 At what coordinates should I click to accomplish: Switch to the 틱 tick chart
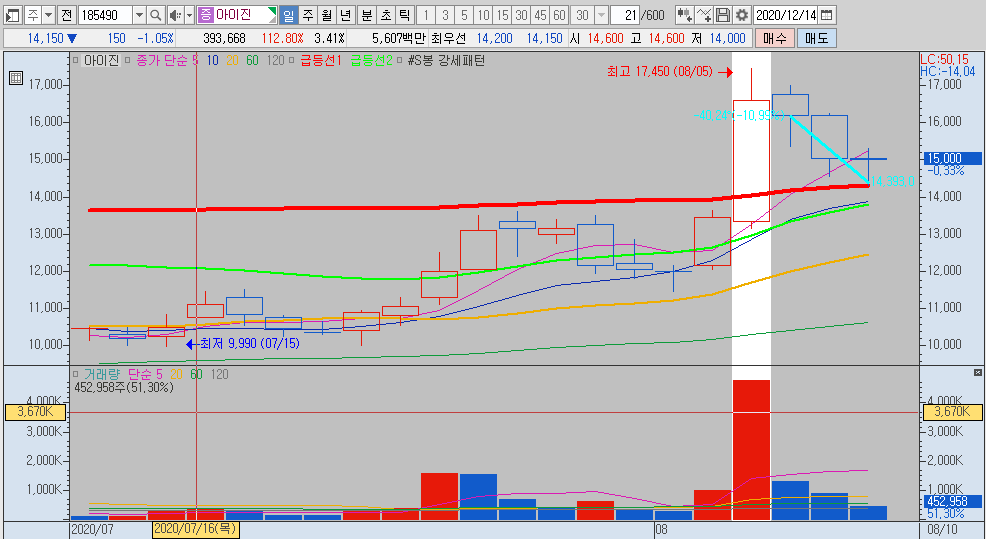coord(404,15)
